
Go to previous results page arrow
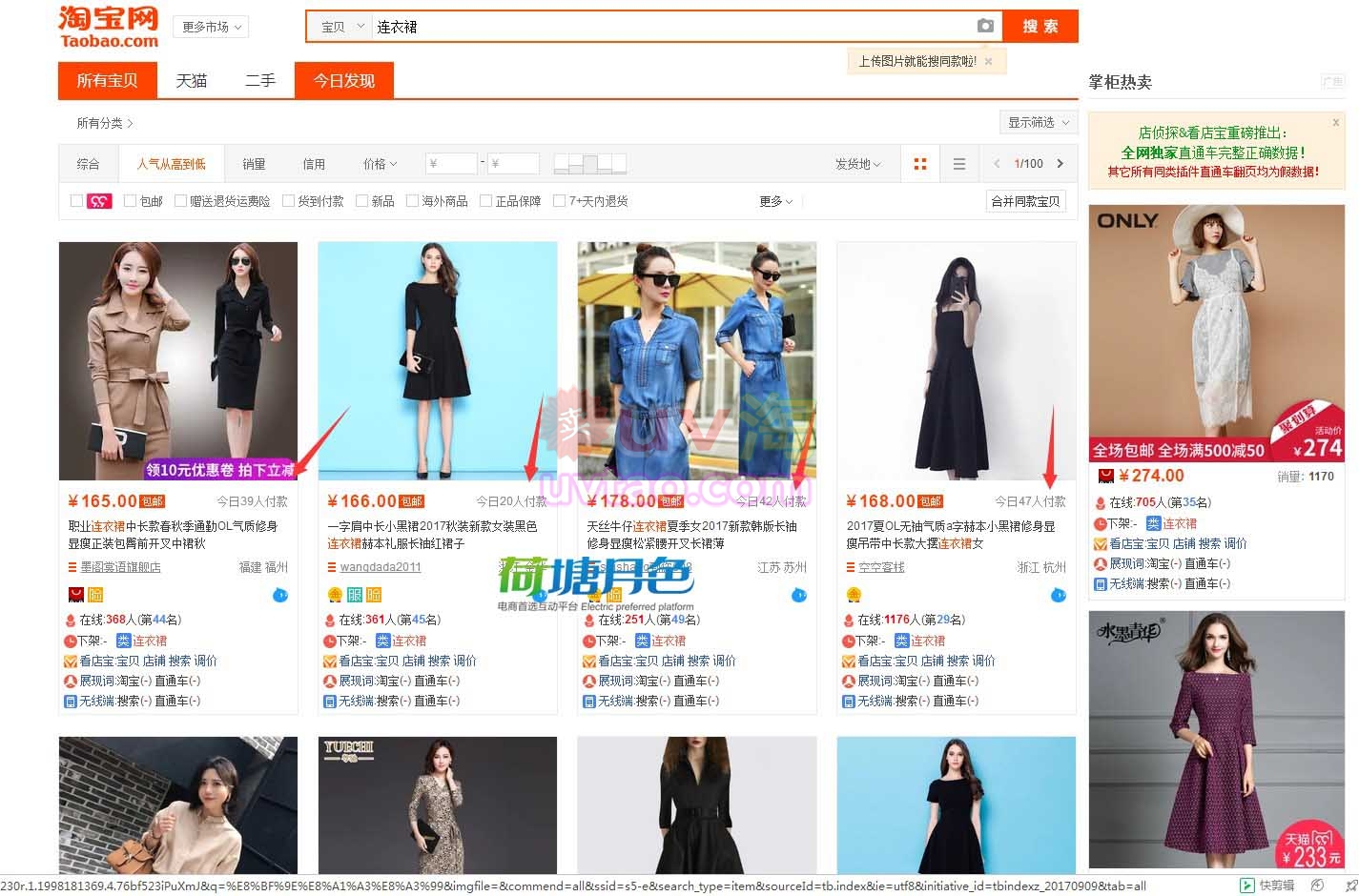[997, 164]
